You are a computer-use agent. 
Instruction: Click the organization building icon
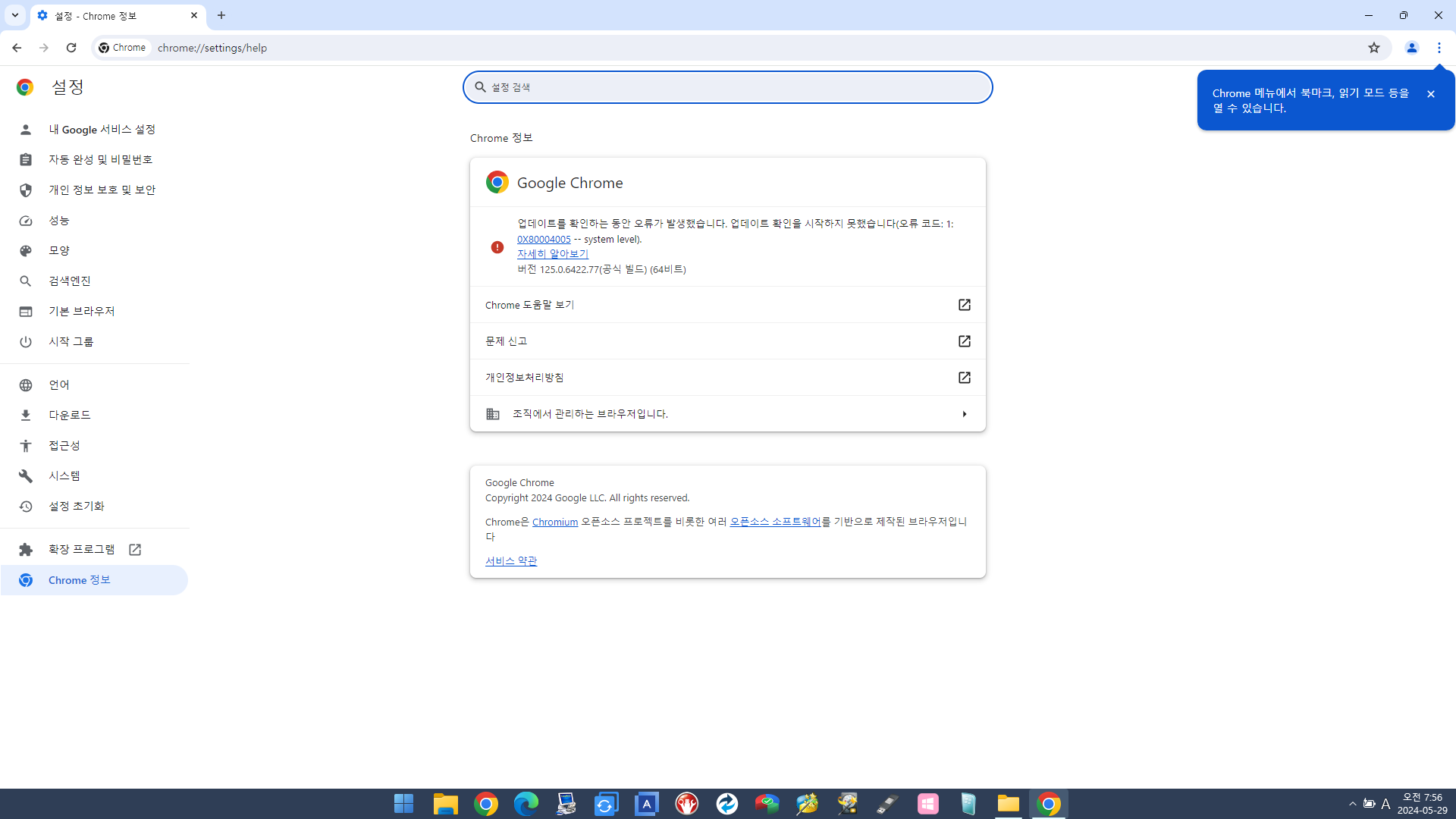pos(493,414)
